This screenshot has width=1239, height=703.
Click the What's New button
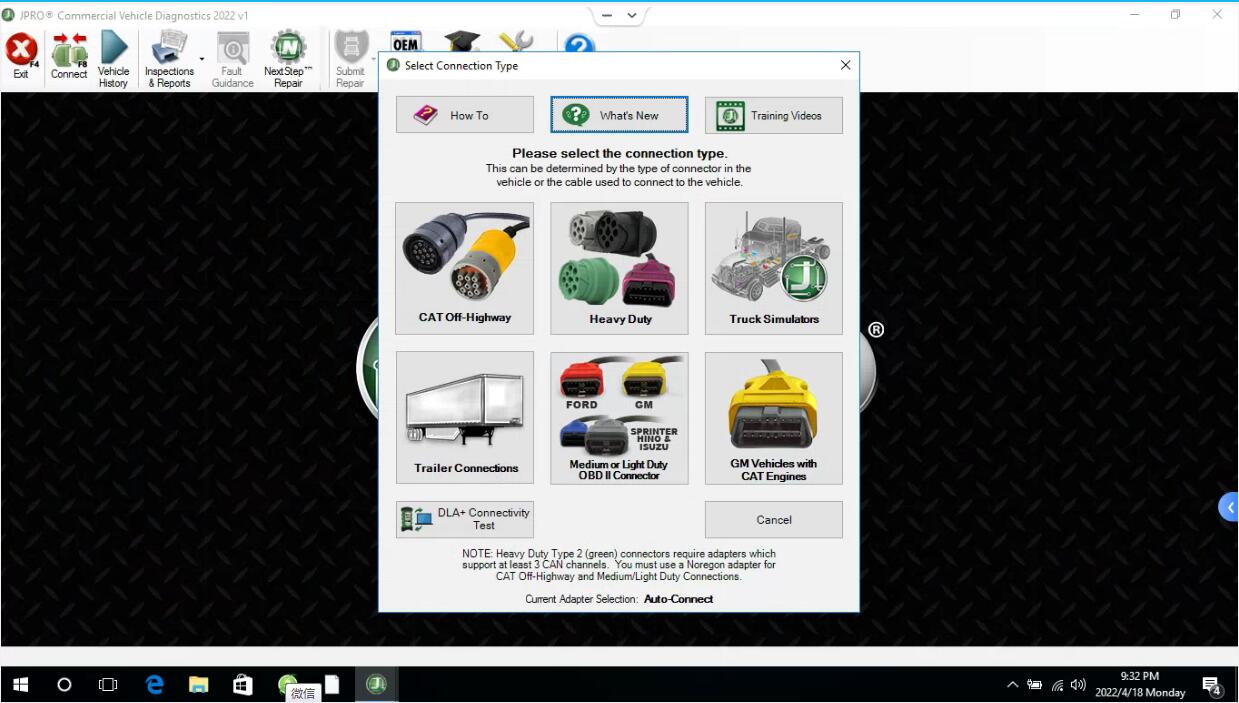[619, 115]
